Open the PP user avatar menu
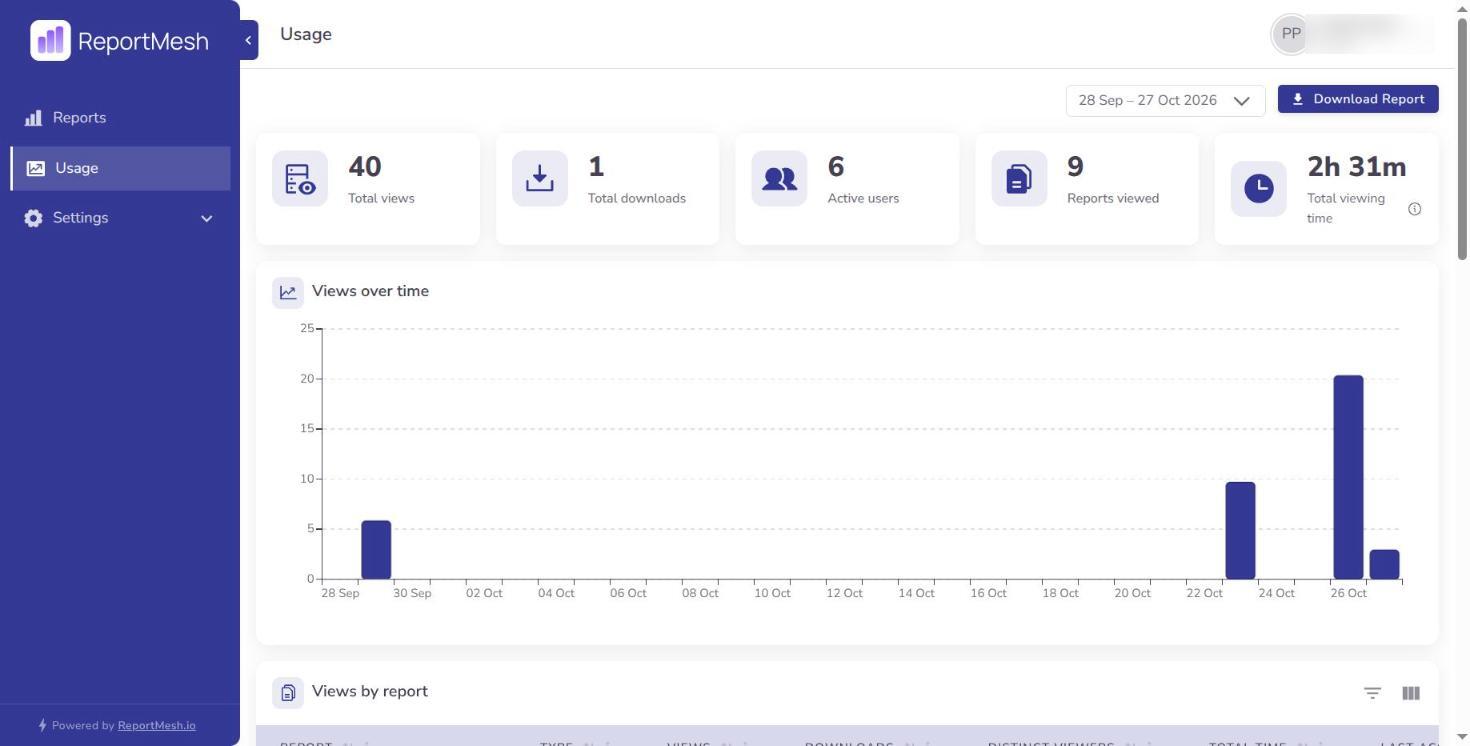Screen dimensions: 1470x746 click(1291, 34)
